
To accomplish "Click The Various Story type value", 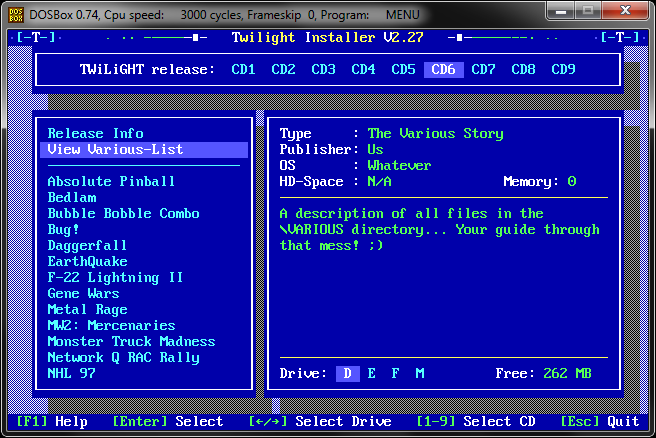I will pyautogui.click(x=436, y=134).
